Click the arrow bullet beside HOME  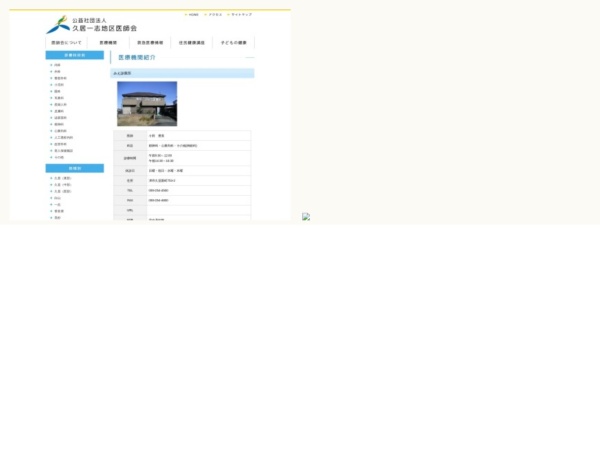tap(186, 15)
